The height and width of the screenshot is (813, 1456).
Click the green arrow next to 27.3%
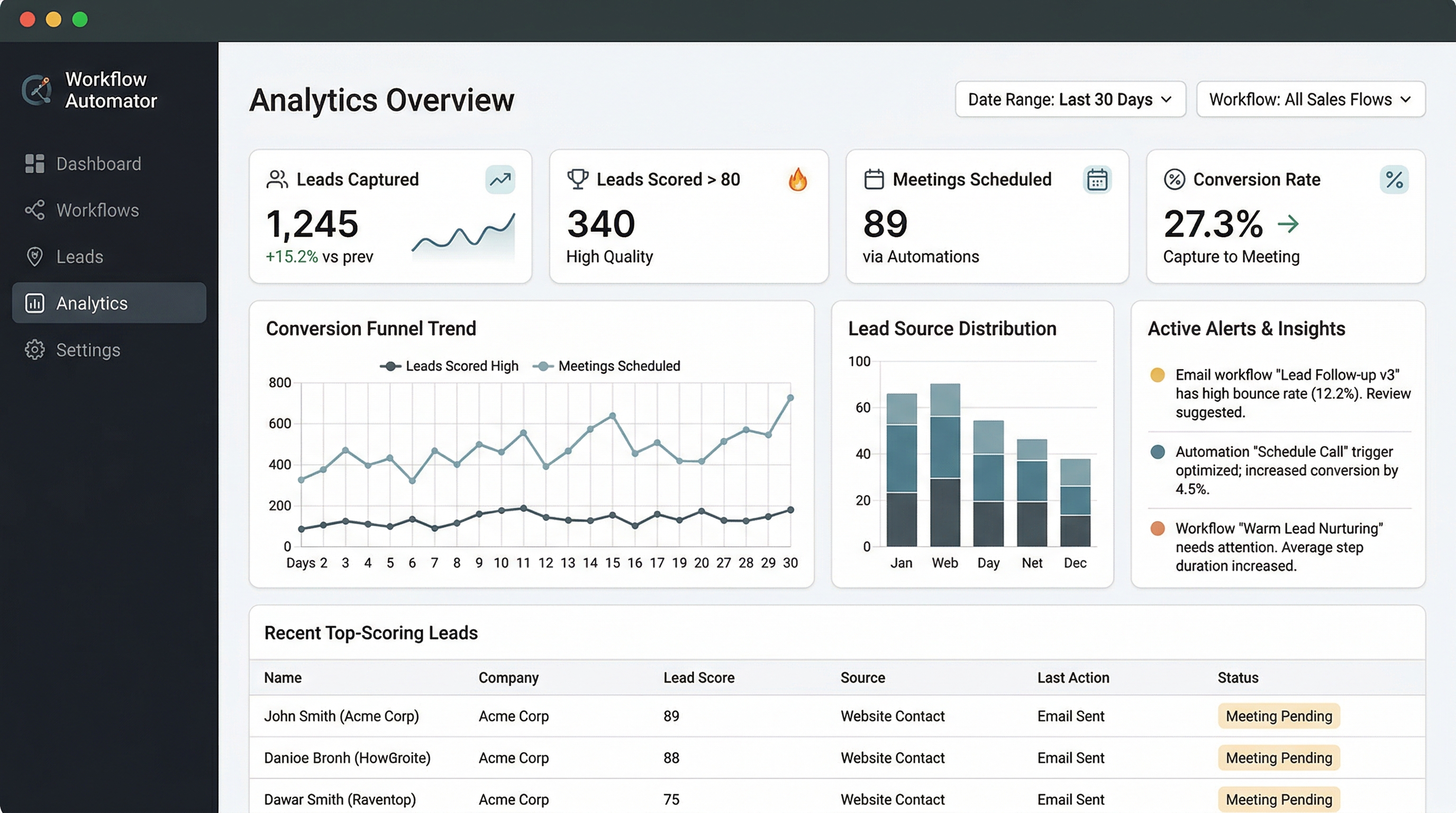1288,224
